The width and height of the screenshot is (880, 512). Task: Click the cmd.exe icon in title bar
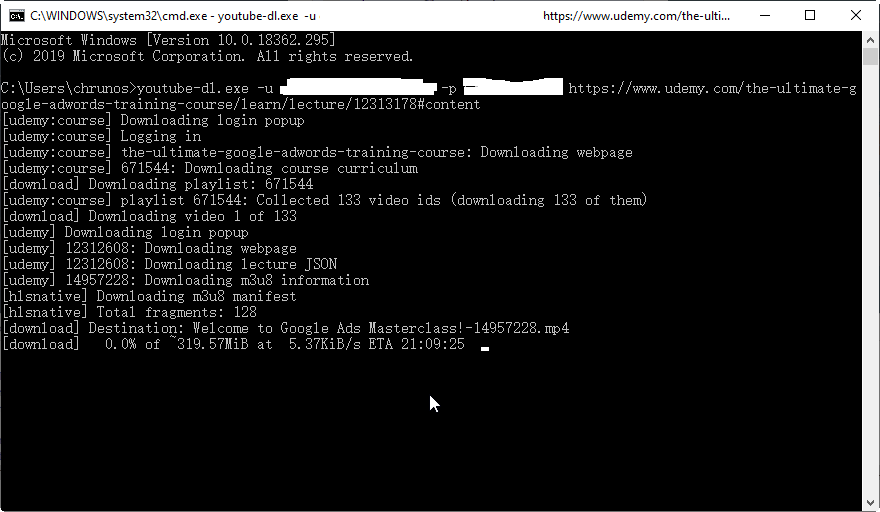(x=17, y=16)
